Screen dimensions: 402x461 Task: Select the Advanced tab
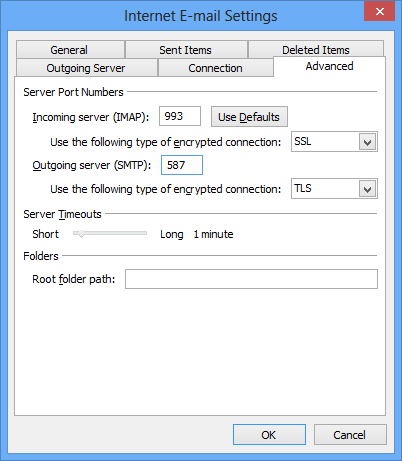(329, 66)
